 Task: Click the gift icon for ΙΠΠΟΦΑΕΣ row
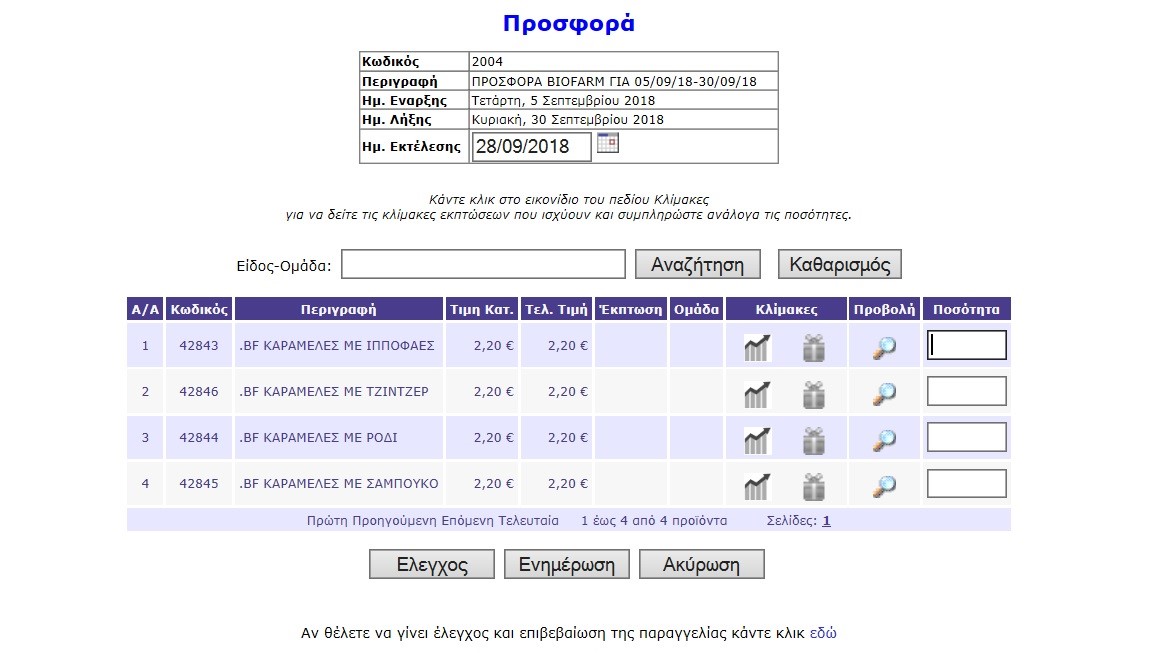tap(813, 348)
